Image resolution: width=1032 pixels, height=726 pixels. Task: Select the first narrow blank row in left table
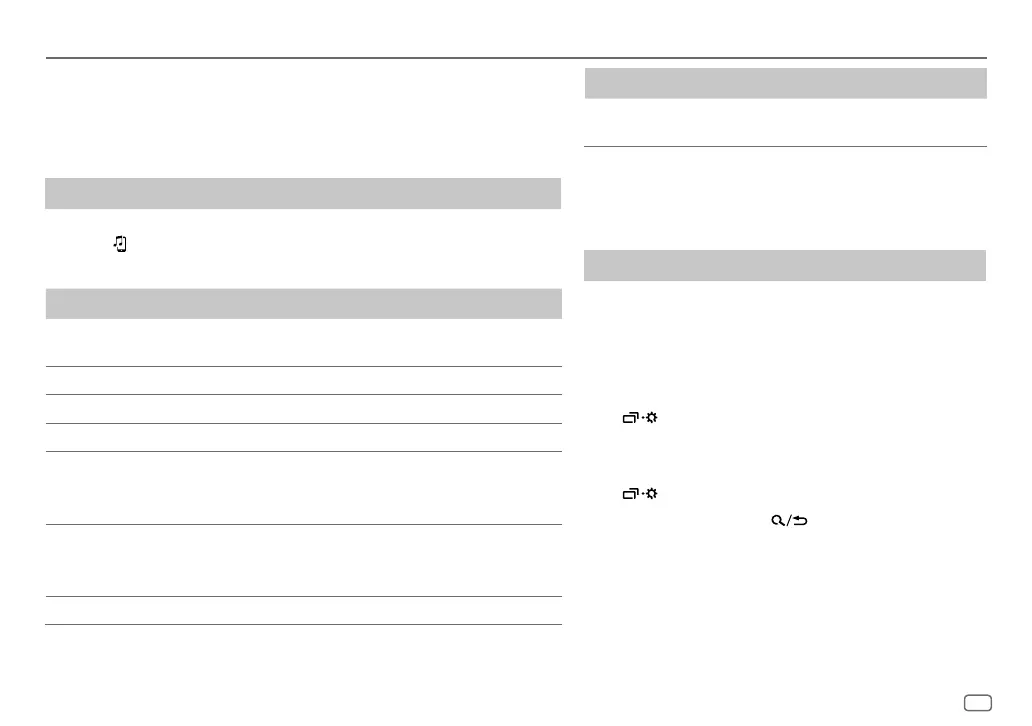[303, 380]
